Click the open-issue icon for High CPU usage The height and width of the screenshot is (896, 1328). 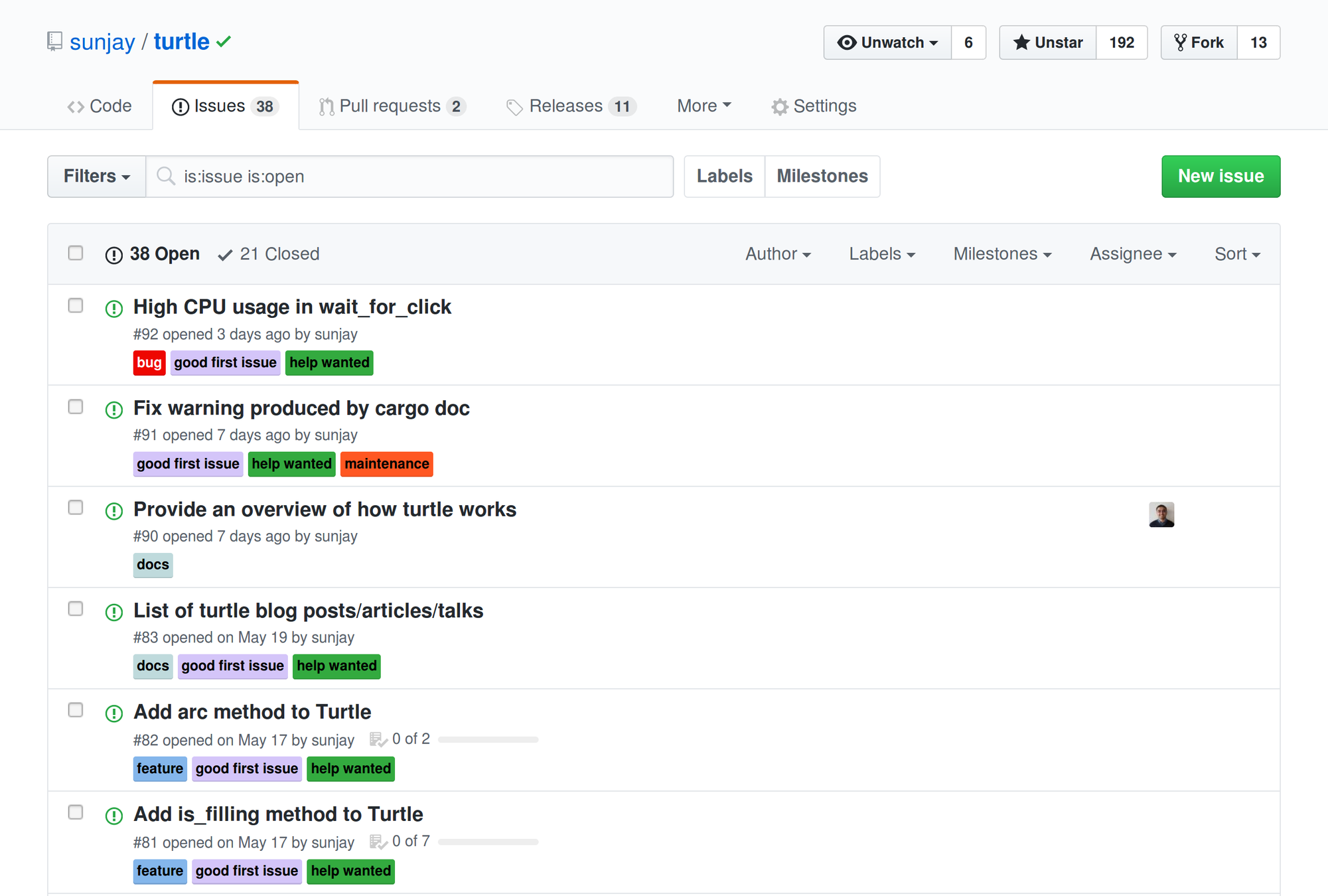coord(114,308)
